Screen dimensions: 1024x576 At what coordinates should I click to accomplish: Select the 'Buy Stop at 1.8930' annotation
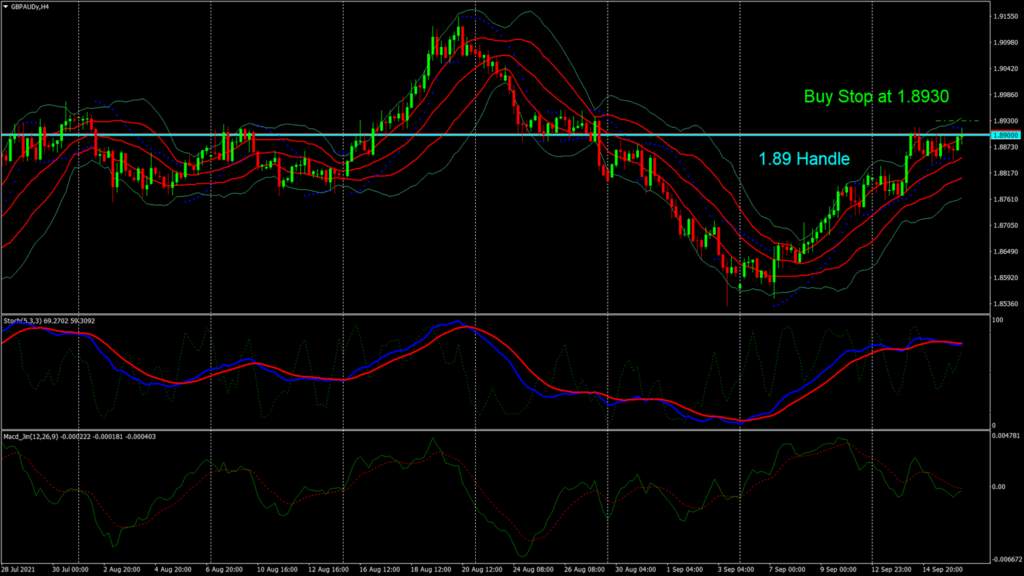(x=876, y=97)
